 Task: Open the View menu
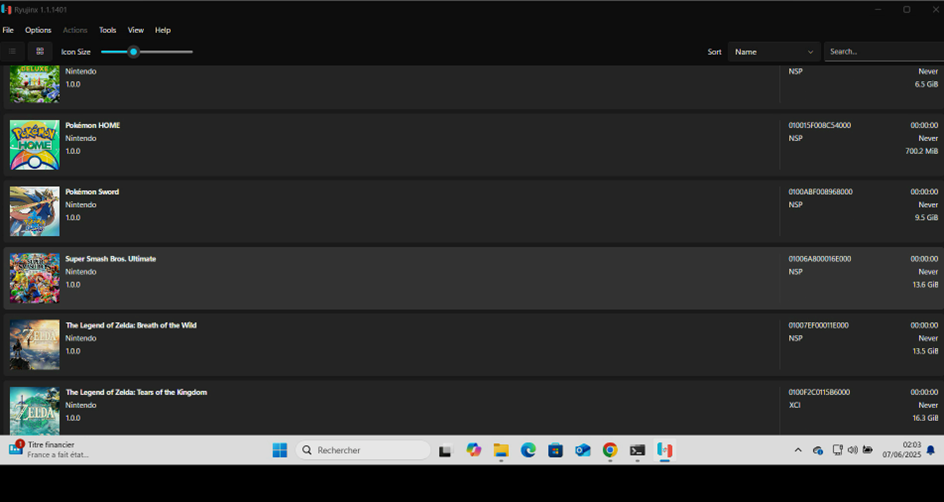(x=135, y=30)
